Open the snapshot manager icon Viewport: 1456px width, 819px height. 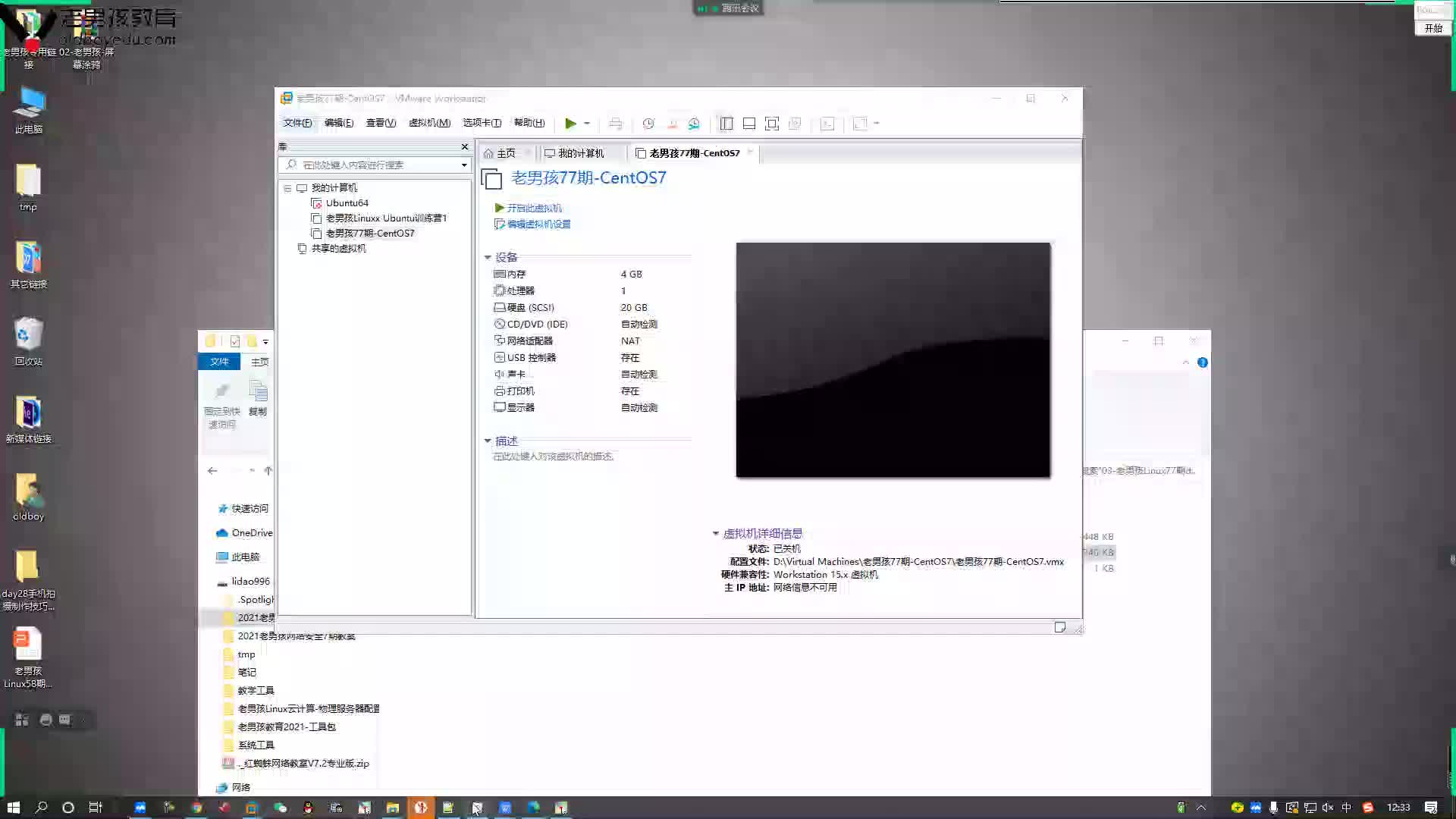click(x=694, y=124)
